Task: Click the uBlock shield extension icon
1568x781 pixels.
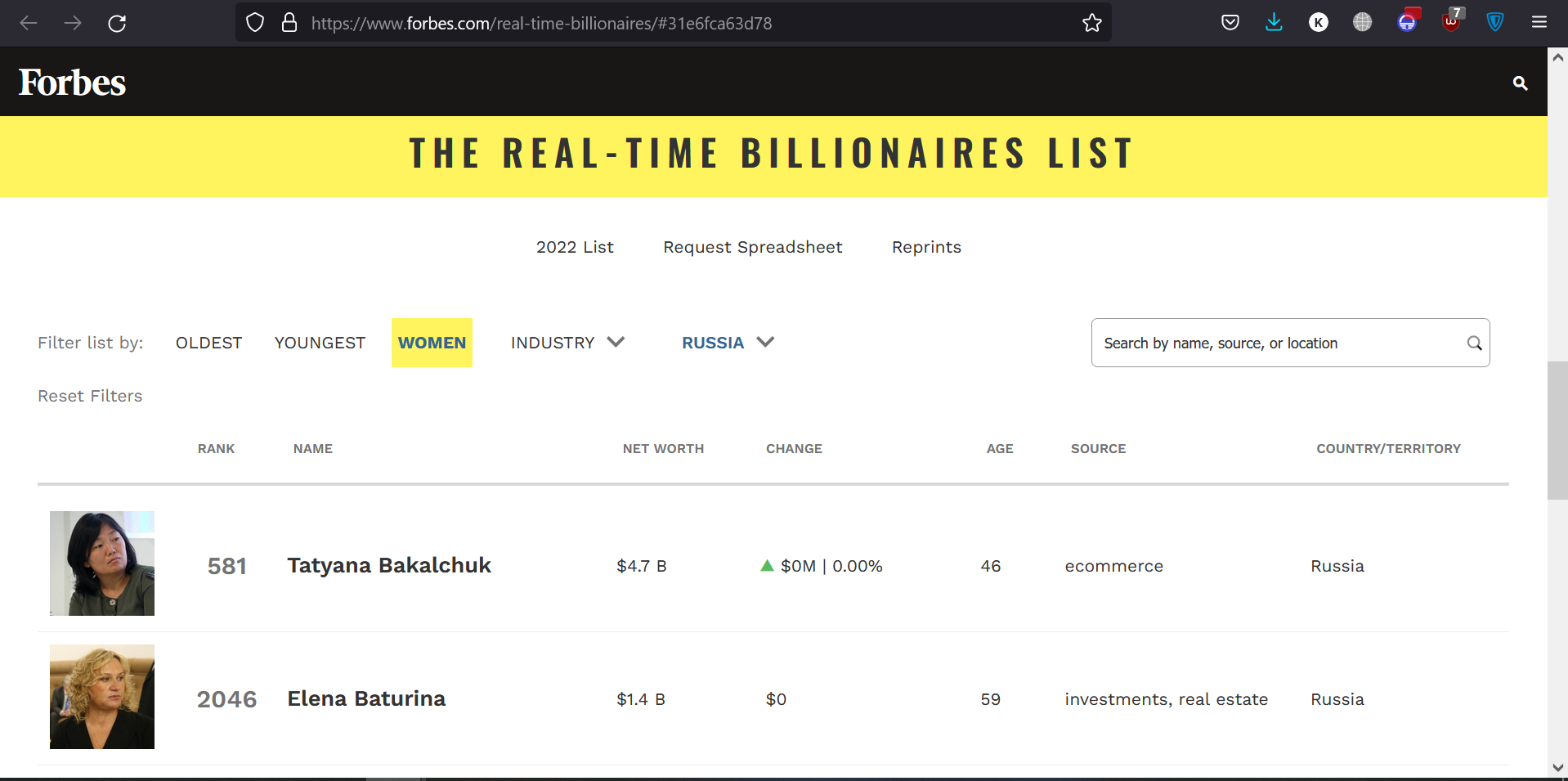Action: click(1451, 22)
